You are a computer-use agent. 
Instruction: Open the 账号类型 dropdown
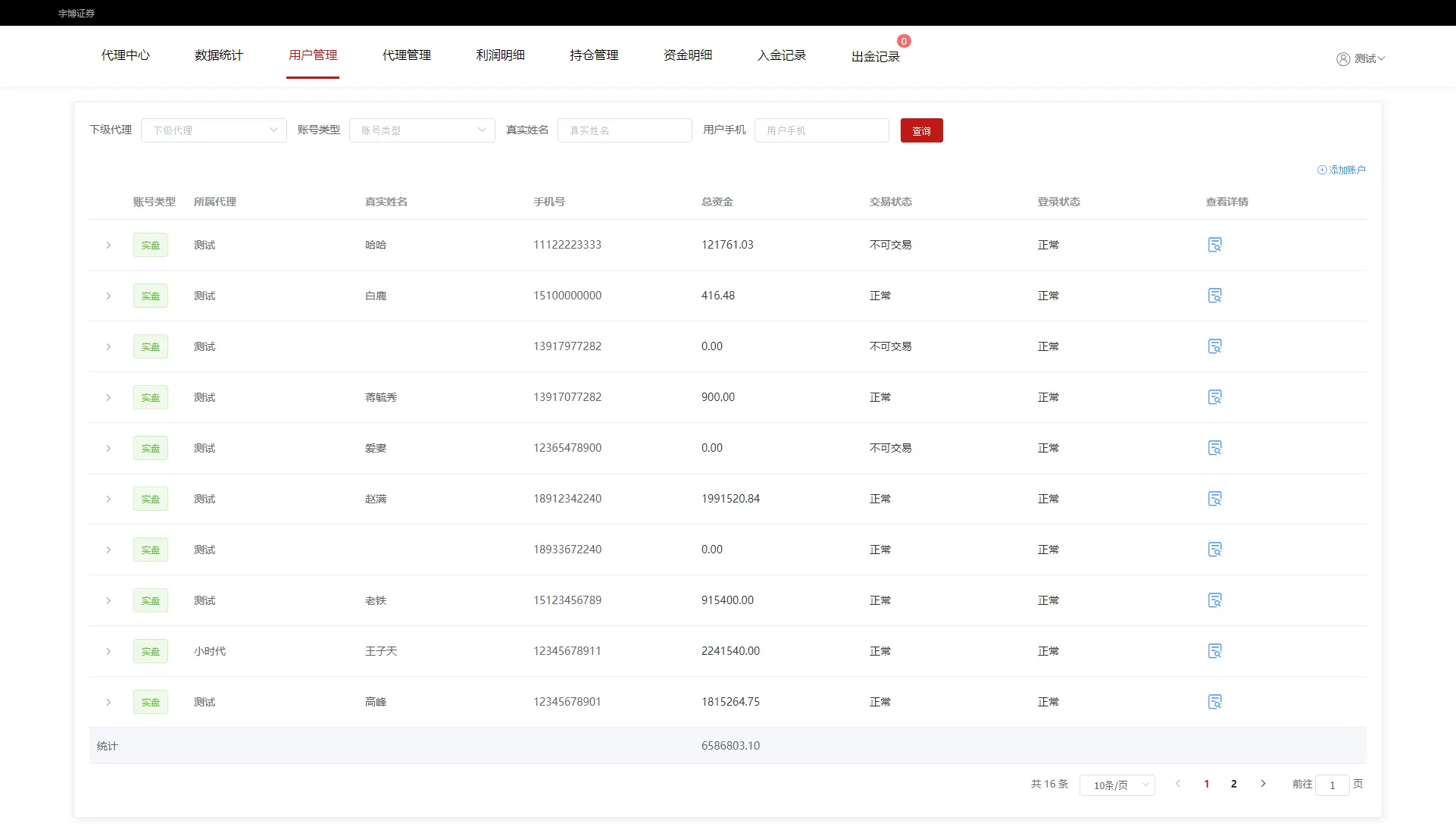422,130
